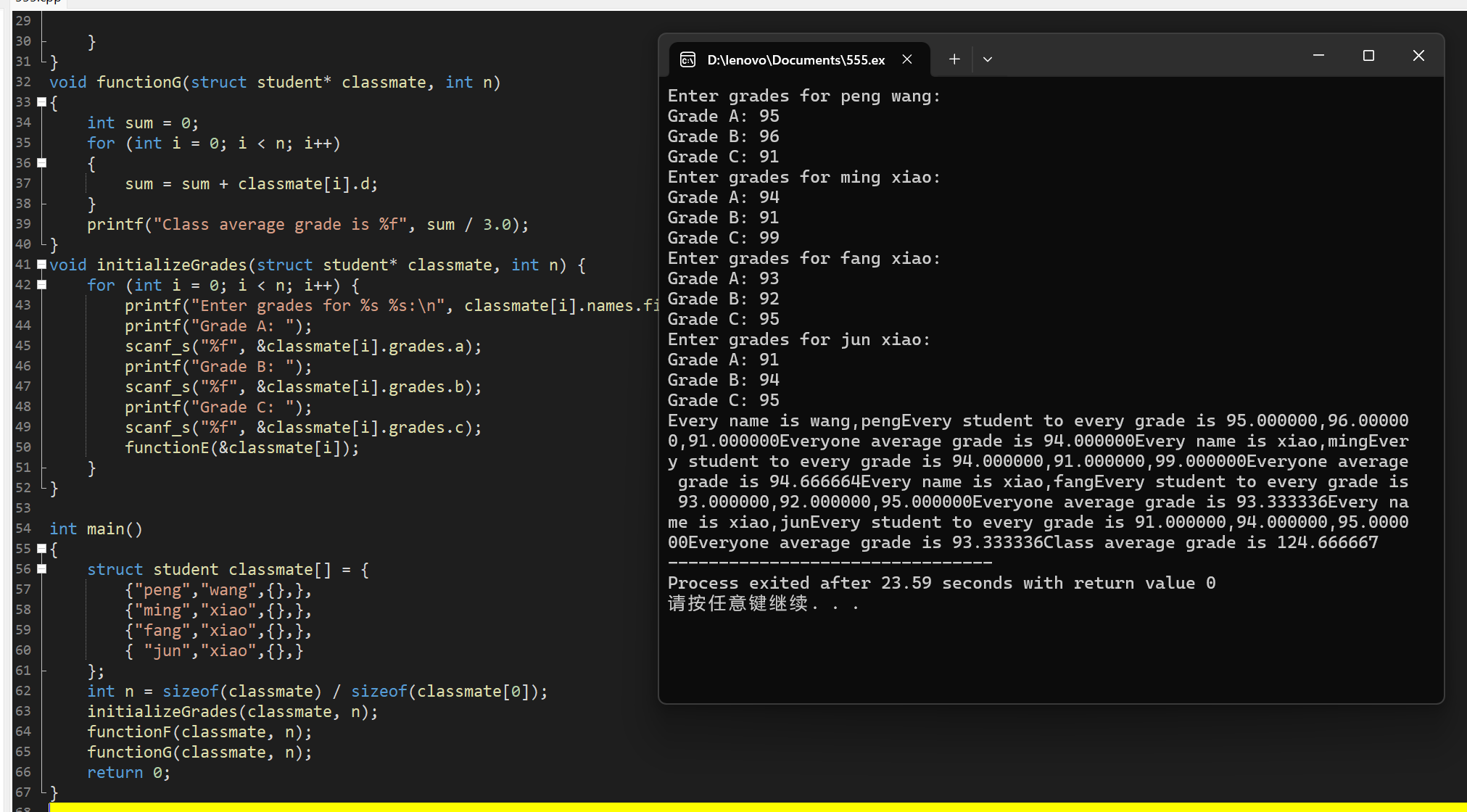Collapse the classmate array fold at line 56
Image resolution: width=1467 pixels, height=812 pixels.
(42, 569)
